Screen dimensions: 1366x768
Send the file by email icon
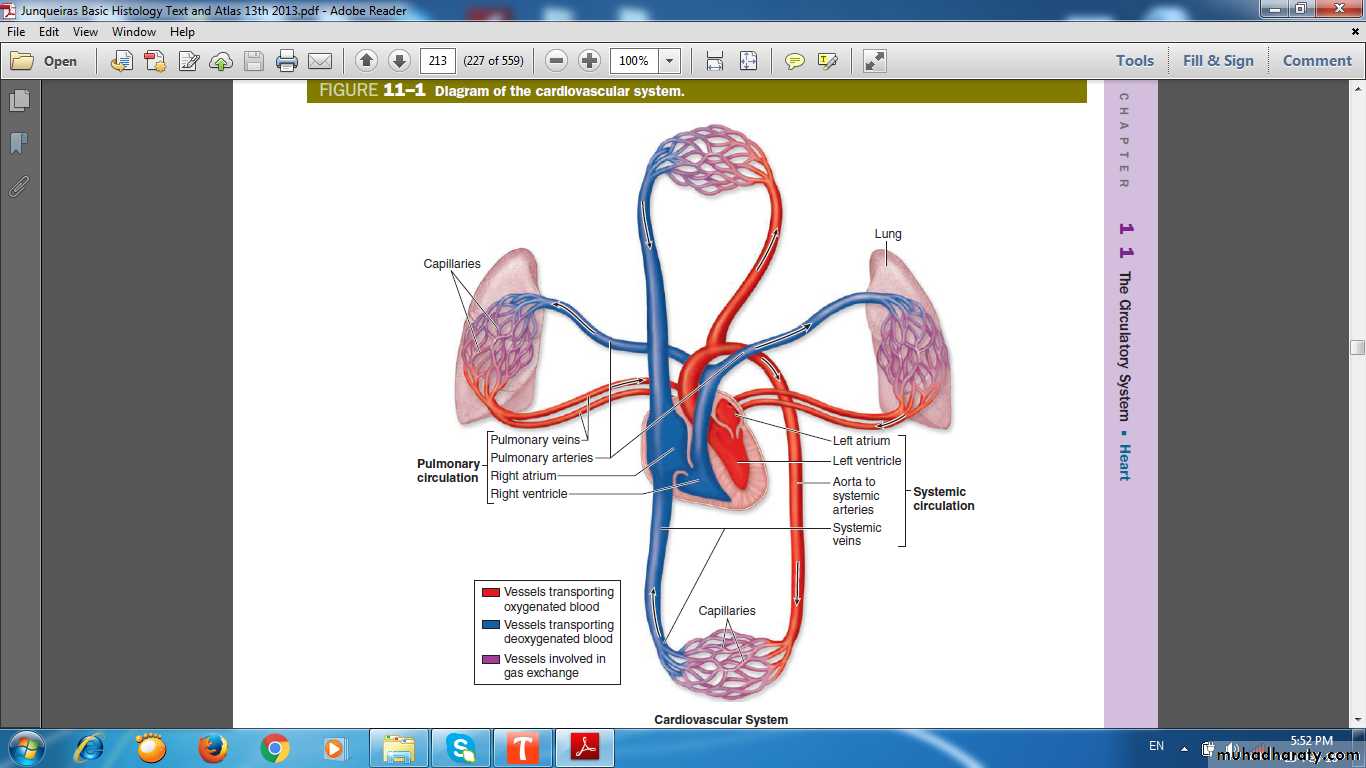click(320, 61)
